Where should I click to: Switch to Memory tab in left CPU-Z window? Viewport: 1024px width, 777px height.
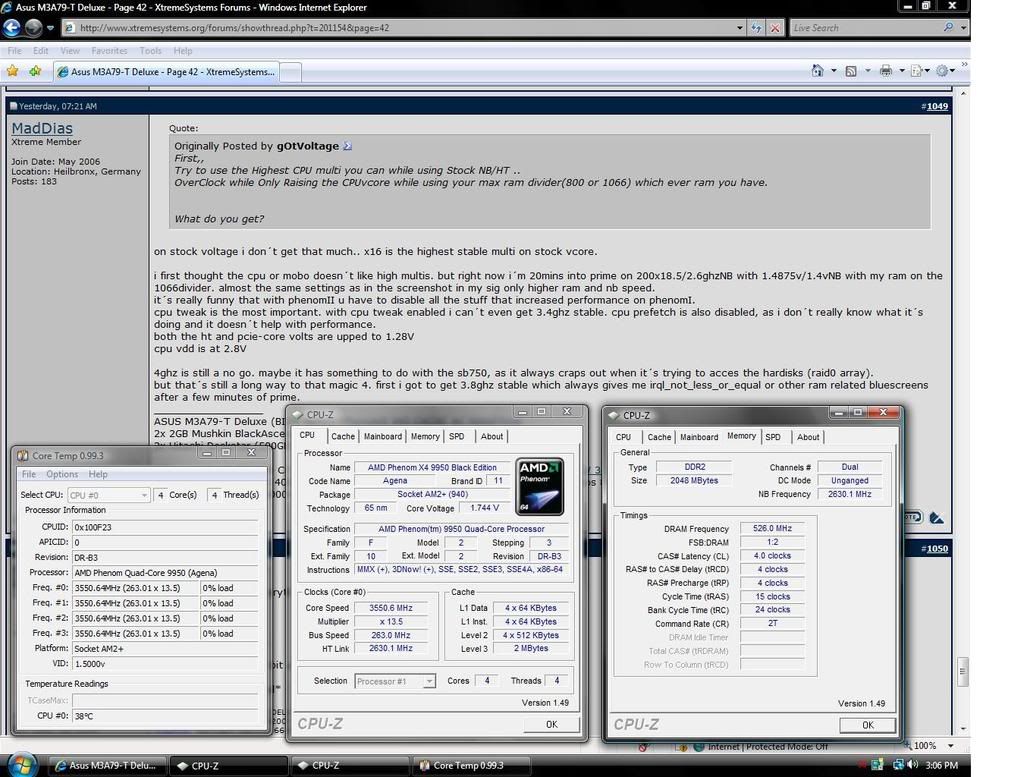pyautogui.click(x=425, y=437)
